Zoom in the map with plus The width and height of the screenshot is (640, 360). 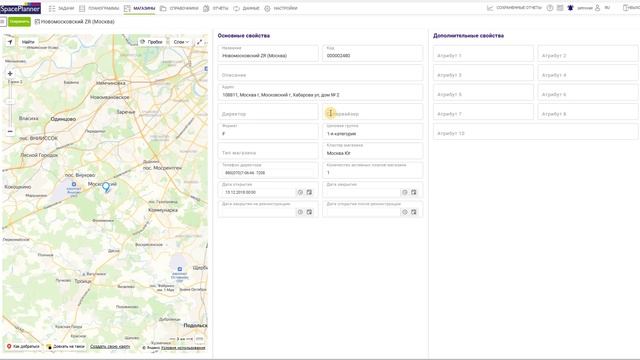[10, 73]
